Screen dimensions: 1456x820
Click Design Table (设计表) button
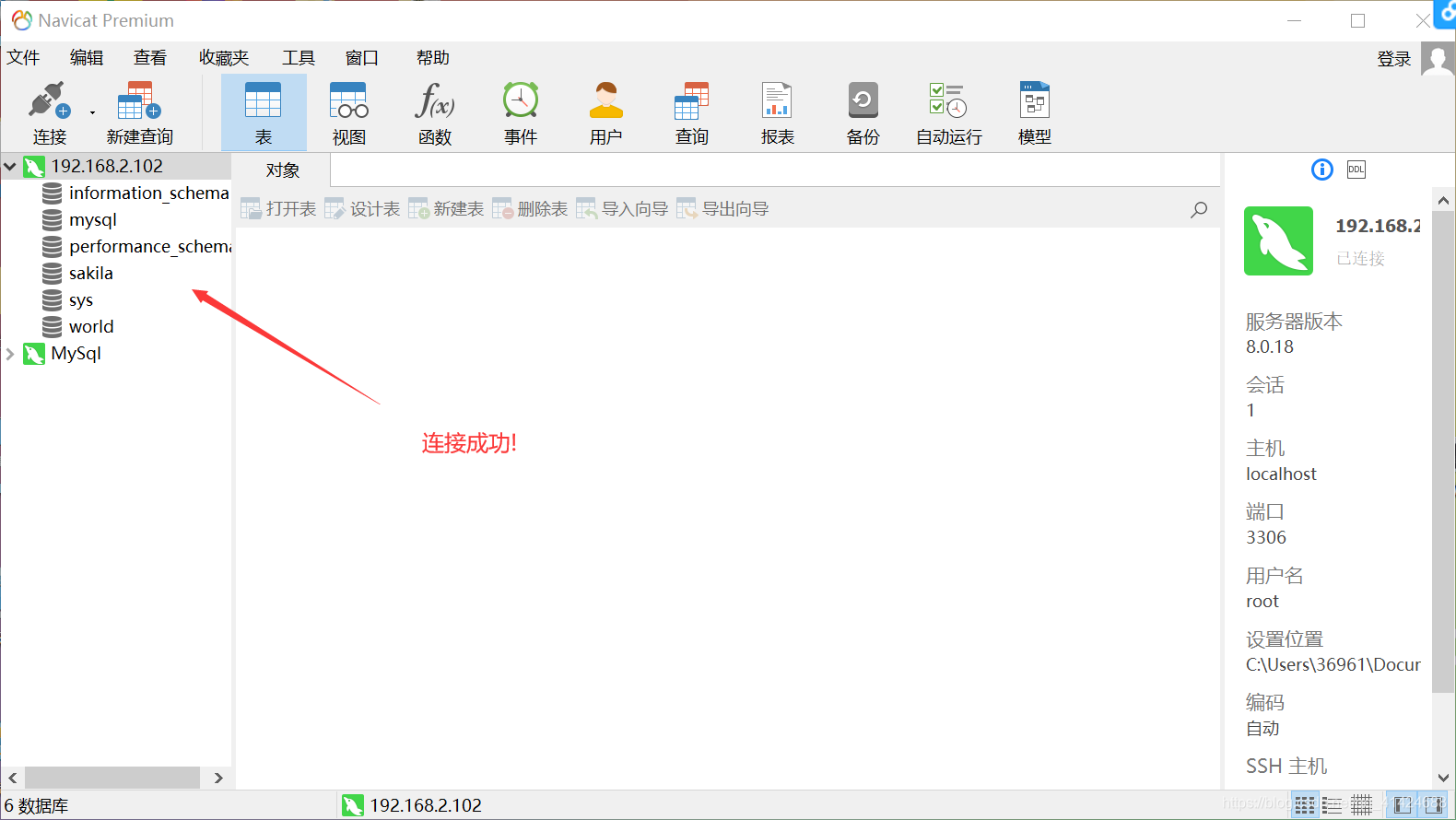[x=363, y=209]
